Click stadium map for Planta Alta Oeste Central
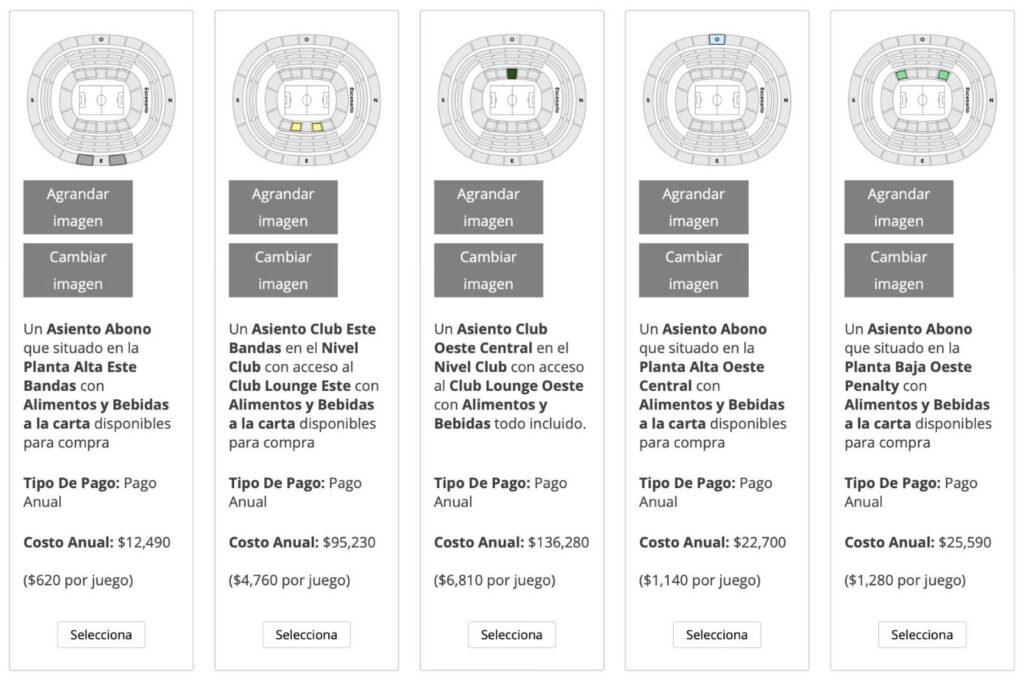Image resolution: width=1024 pixels, height=682 pixels. click(716, 100)
